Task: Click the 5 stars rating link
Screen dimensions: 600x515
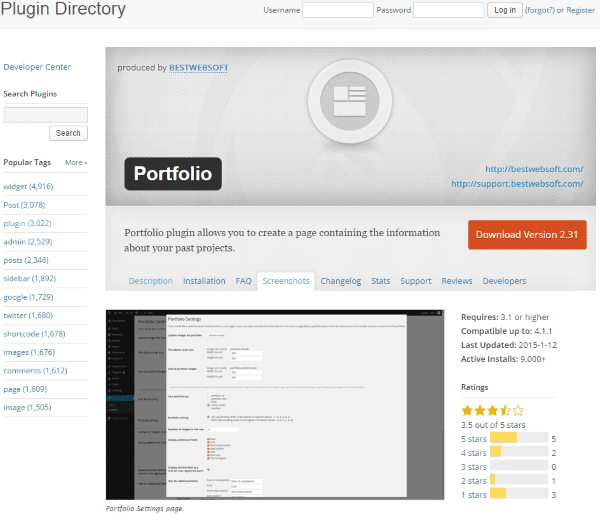Action: [x=474, y=439]
